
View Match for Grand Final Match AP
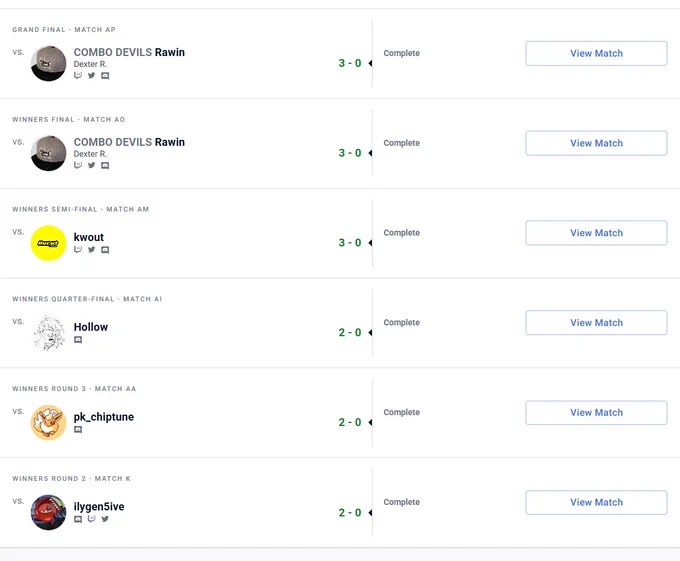point(596,53)
